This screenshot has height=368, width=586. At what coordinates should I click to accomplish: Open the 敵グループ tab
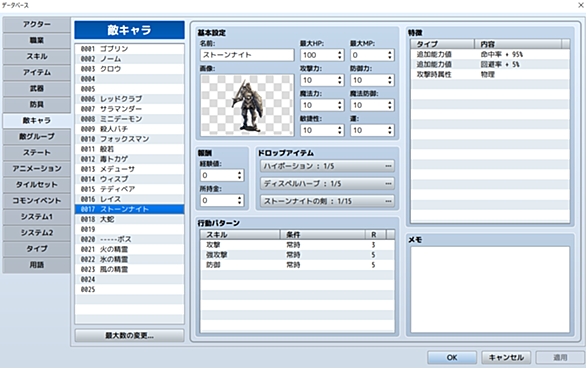coord(36,137)
